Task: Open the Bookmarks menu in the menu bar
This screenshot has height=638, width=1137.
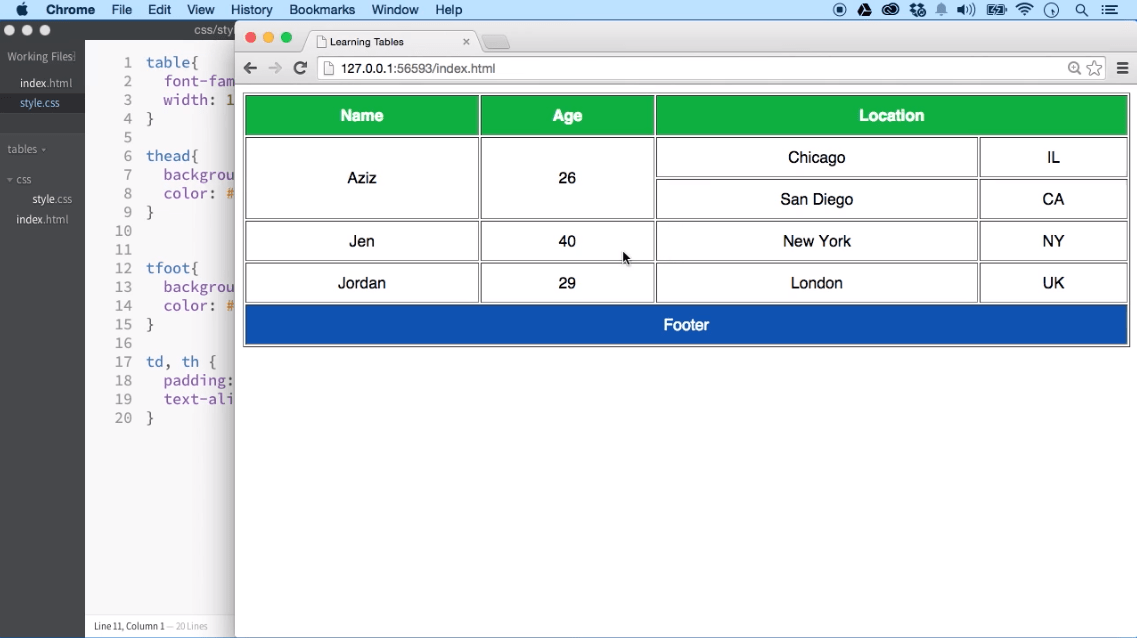Action: tap(322, 10)
